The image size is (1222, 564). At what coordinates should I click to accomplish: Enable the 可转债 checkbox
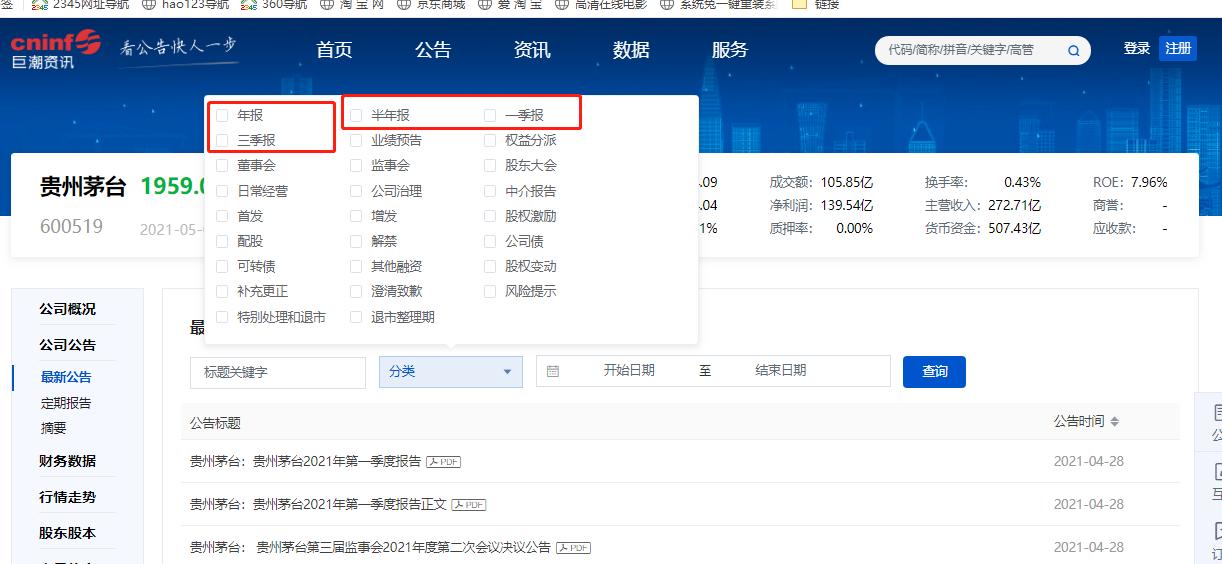(x=222, y=267)
